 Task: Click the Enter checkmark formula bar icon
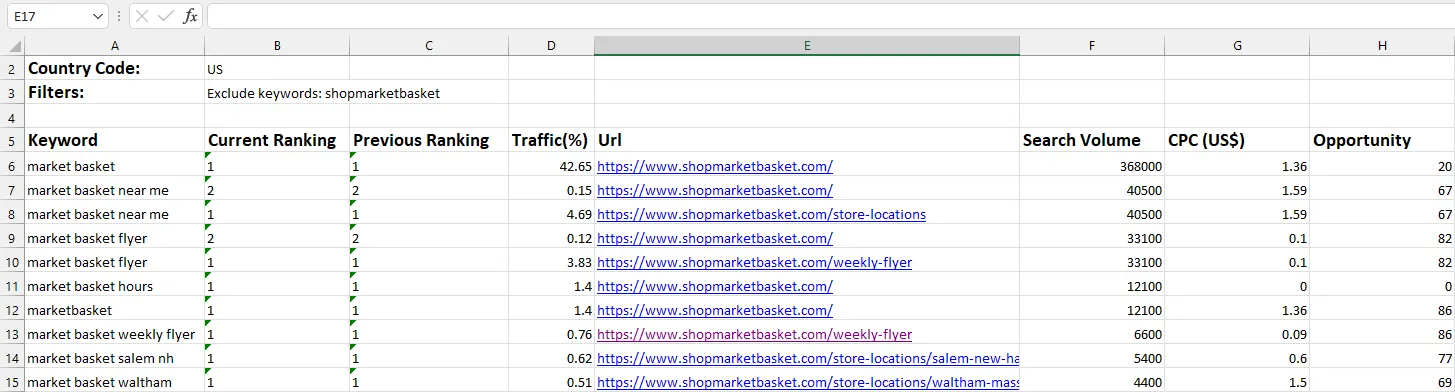pyautogui.click(x=167, y=17)
